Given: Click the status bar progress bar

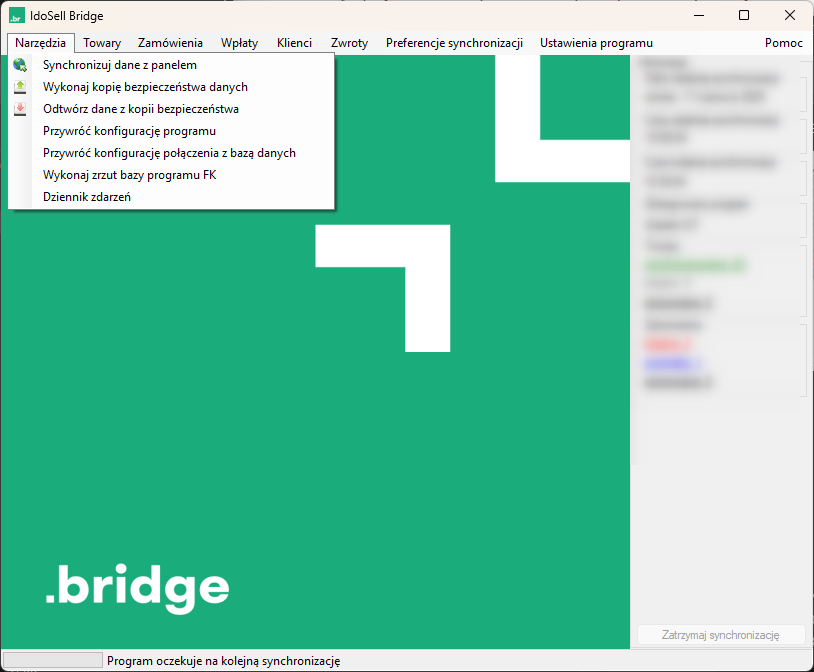Looking at the screenshot, I should (52, 660).
